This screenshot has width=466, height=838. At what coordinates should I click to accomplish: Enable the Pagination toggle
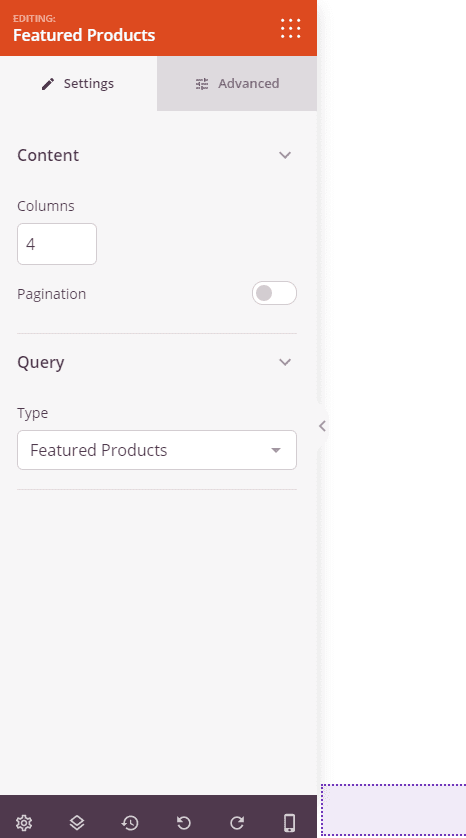274,293
